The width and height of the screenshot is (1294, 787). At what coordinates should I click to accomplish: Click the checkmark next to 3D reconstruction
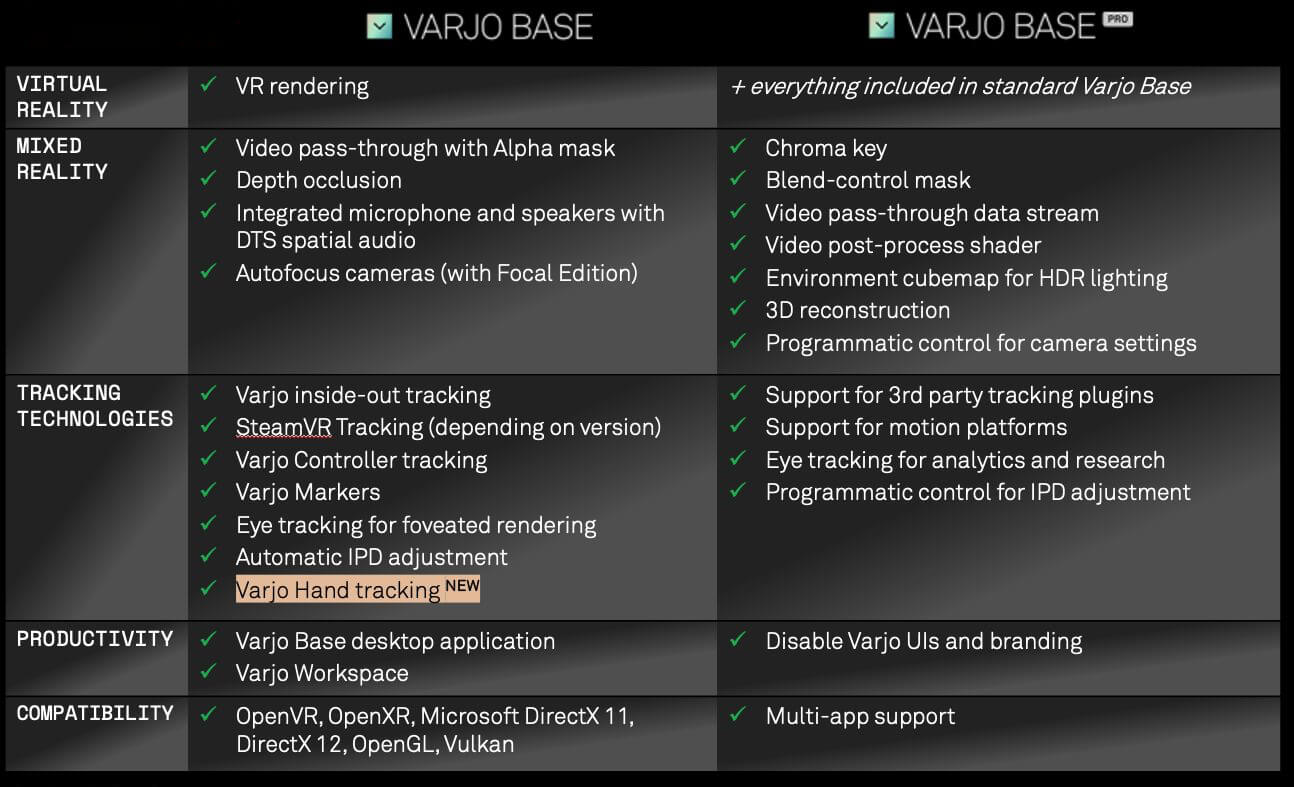pos(738,309)
